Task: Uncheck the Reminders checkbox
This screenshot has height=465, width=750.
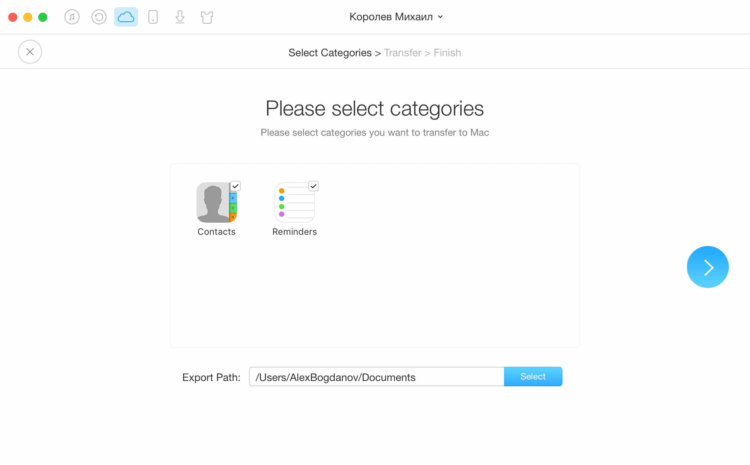Action: 313,186
